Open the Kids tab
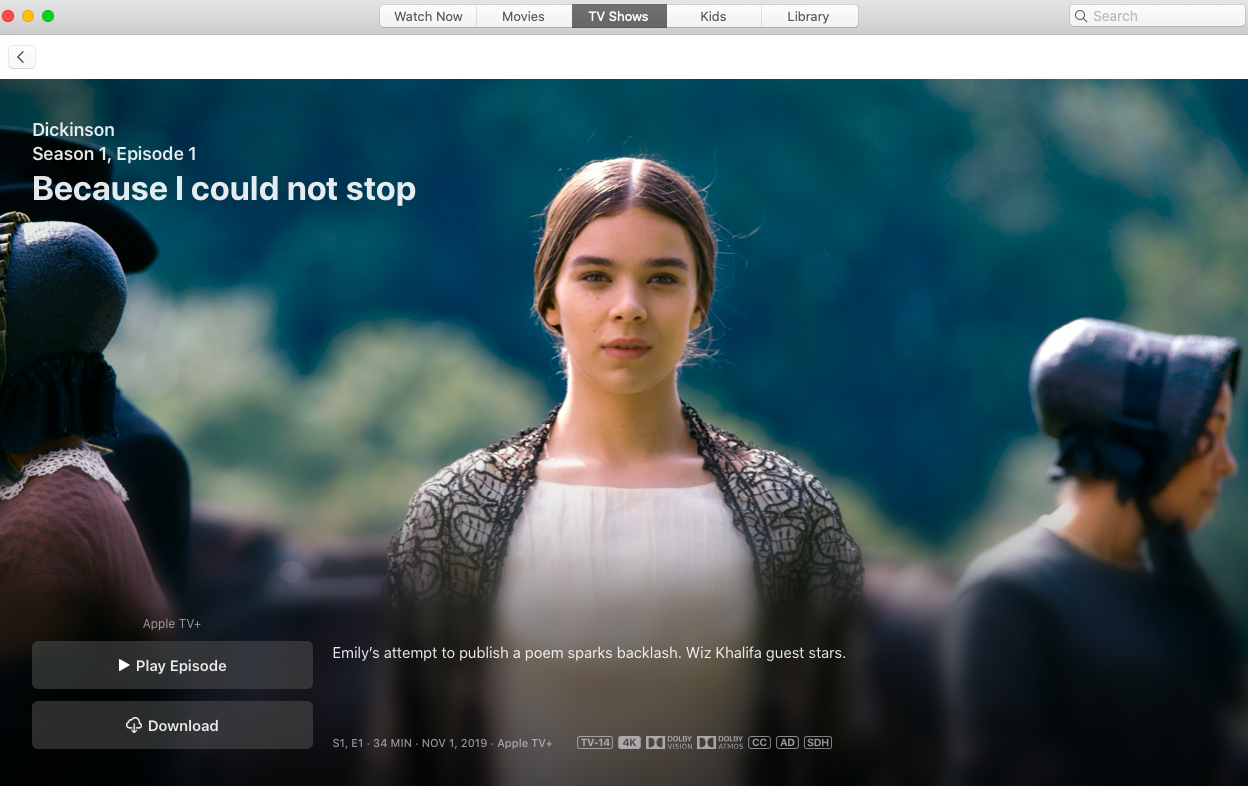The width and height of the screenshot is (1248, 786). coord(713,16)
